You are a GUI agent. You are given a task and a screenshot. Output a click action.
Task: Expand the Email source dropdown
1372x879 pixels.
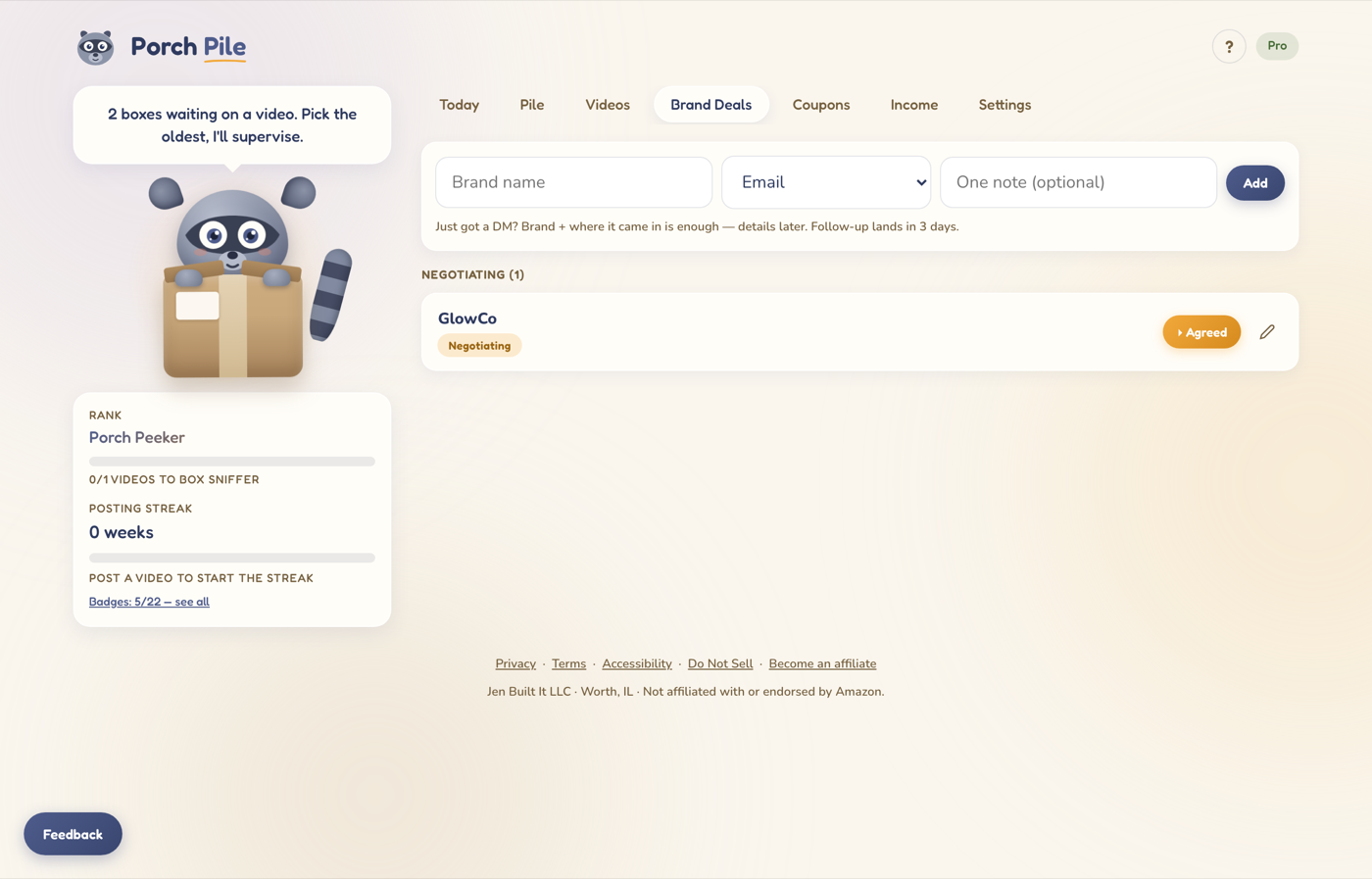(x=826, y=182)
